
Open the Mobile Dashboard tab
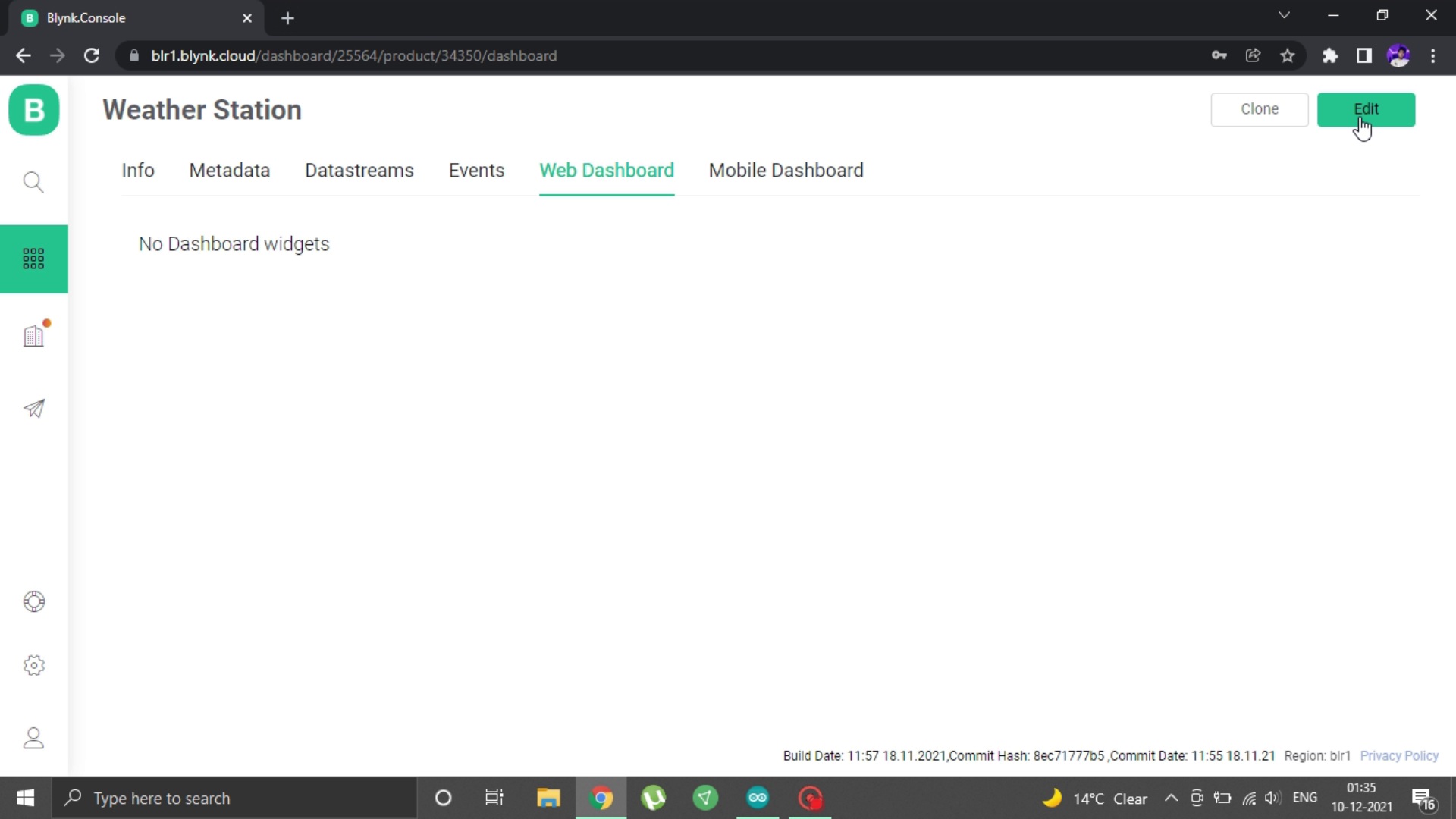click(x=786, y=171)
